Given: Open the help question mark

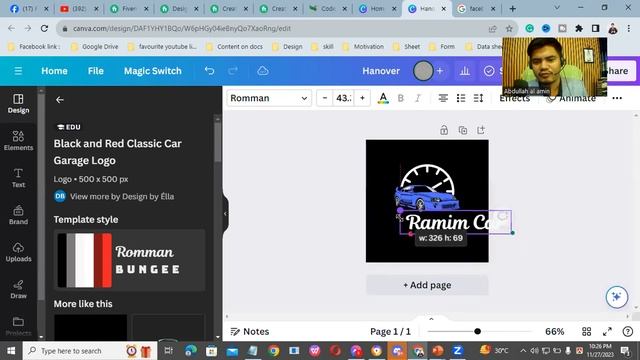Looking at the screenshot, I should 628,331.
